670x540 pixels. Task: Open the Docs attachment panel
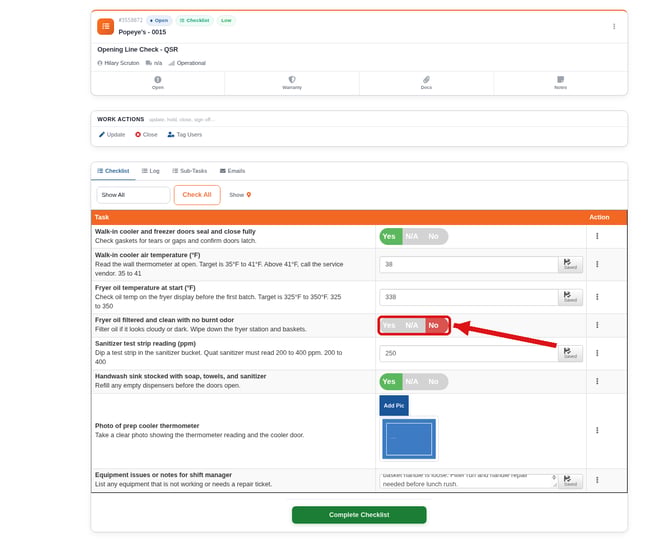pyautogui.click(x=426, y=82)
